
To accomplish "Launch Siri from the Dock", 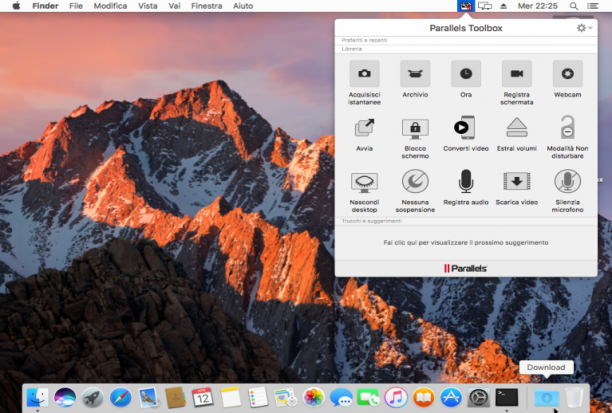I will (65, 398).
